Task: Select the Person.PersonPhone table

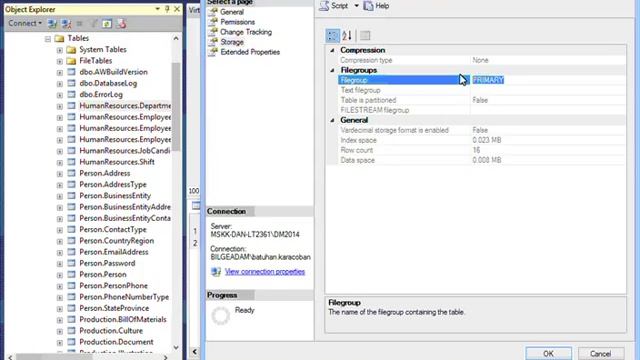Action: pyautogui.click(x=113, y=286)
